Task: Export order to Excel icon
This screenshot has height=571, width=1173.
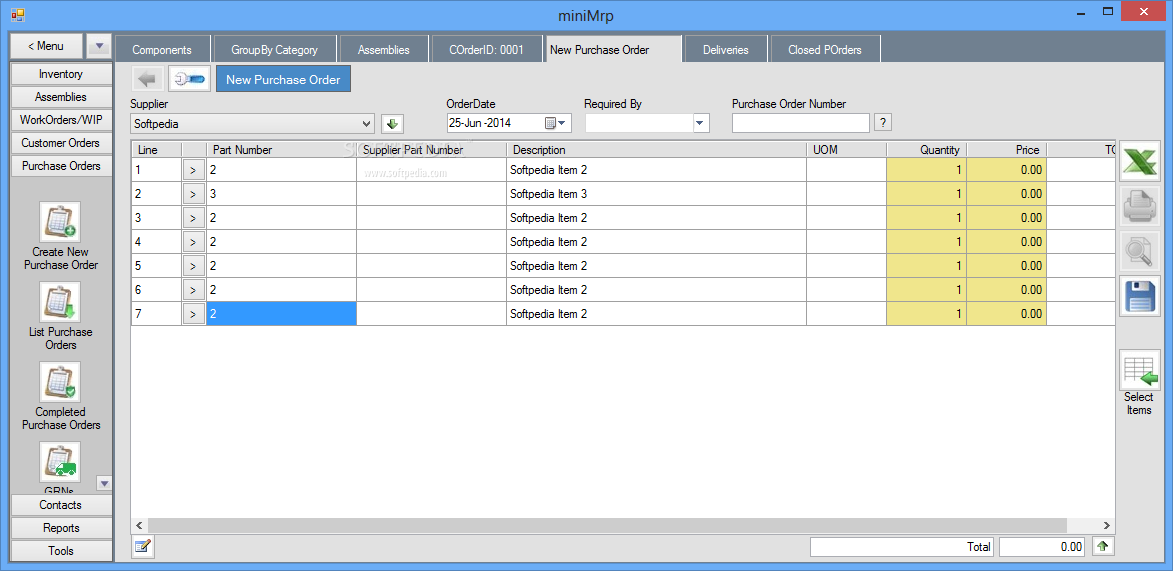Action: point(1139,161)
